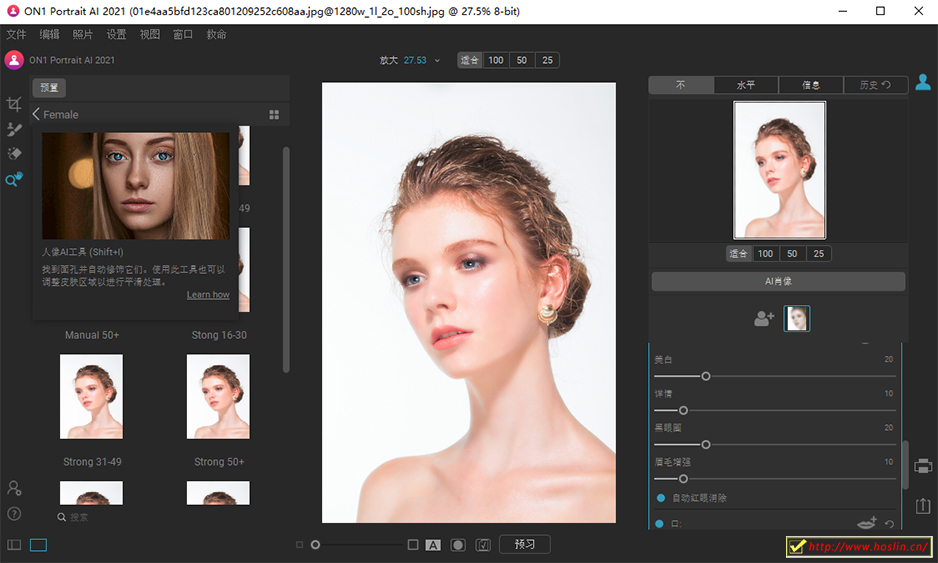The image size is (938, 563).
Task: Toggle the mouth section on/off dot
Action: (x=659, y=523)
